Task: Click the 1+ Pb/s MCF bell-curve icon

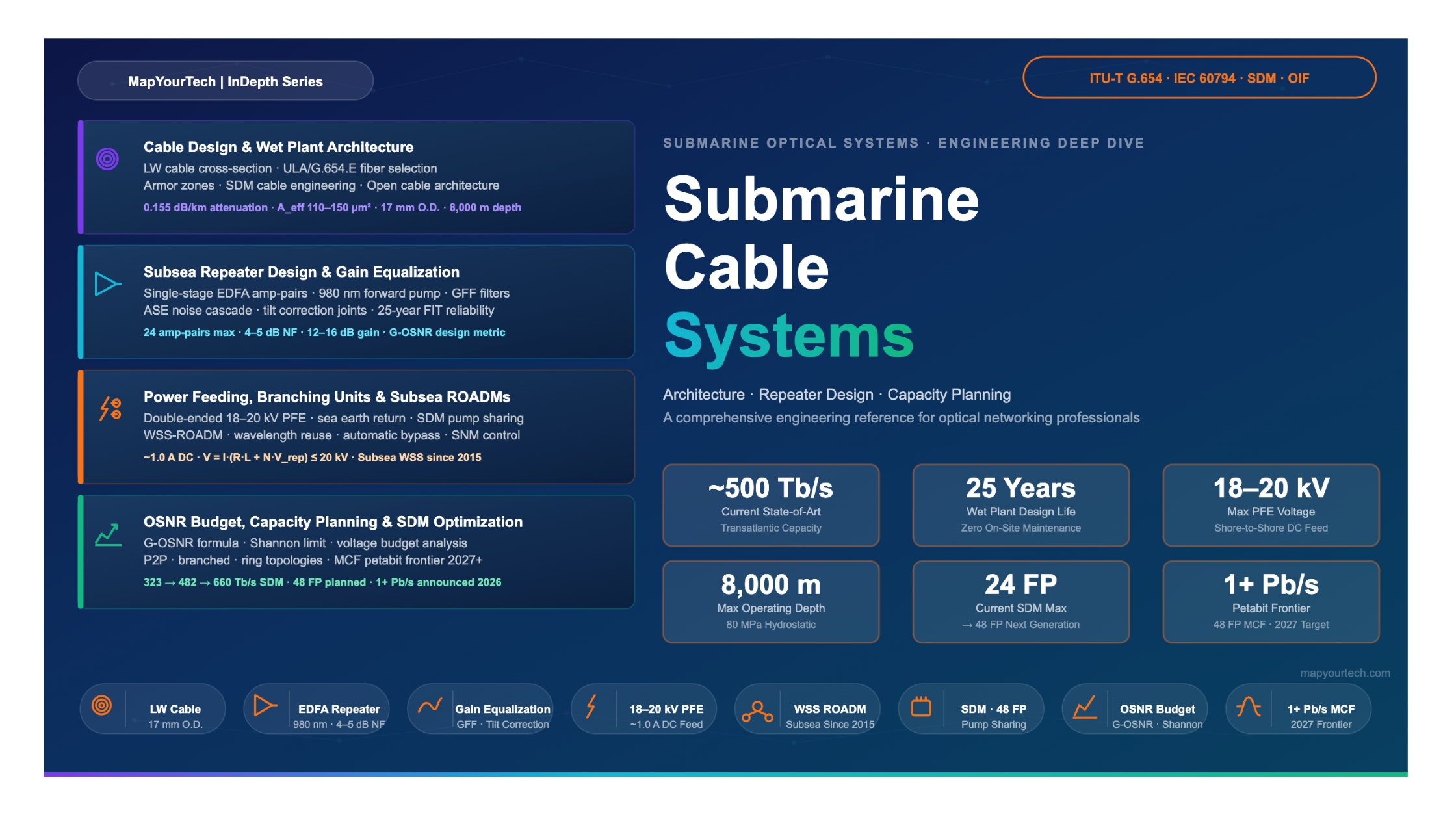Action: point(1248,707)
